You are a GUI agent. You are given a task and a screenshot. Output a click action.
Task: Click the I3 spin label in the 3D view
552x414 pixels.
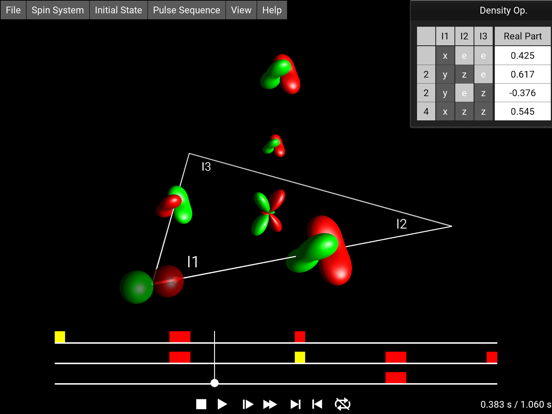click(x=206, y=167)
